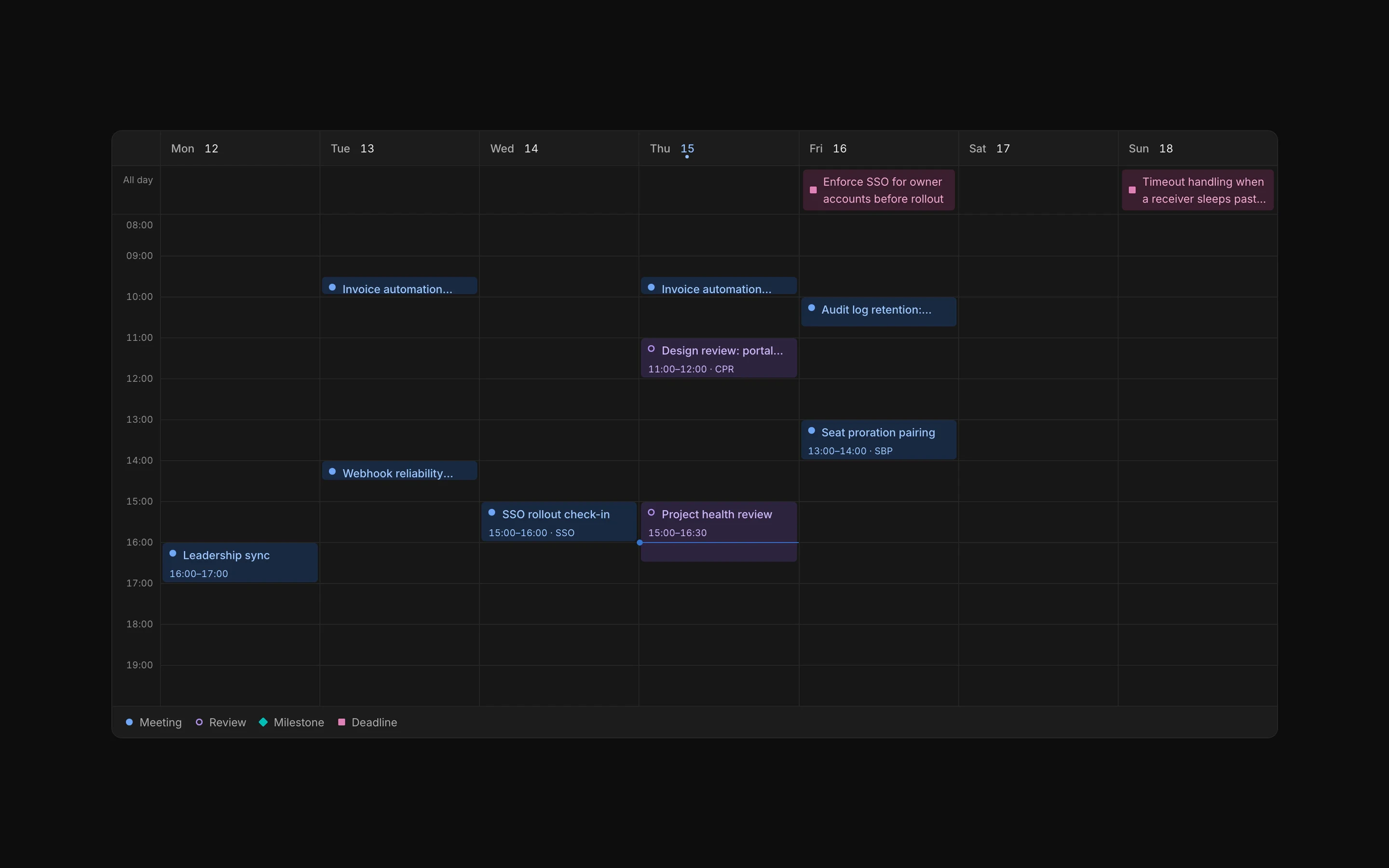Viewport: 1389px width, 868px height.
Task: Click the Deadline legend entry
Action: pos(368,723)
